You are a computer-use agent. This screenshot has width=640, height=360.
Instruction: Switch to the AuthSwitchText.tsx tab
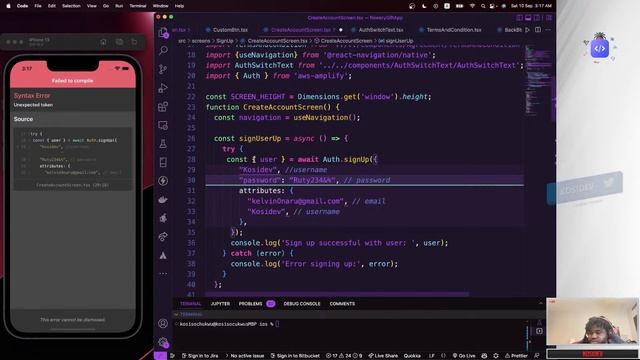(380, 30)
